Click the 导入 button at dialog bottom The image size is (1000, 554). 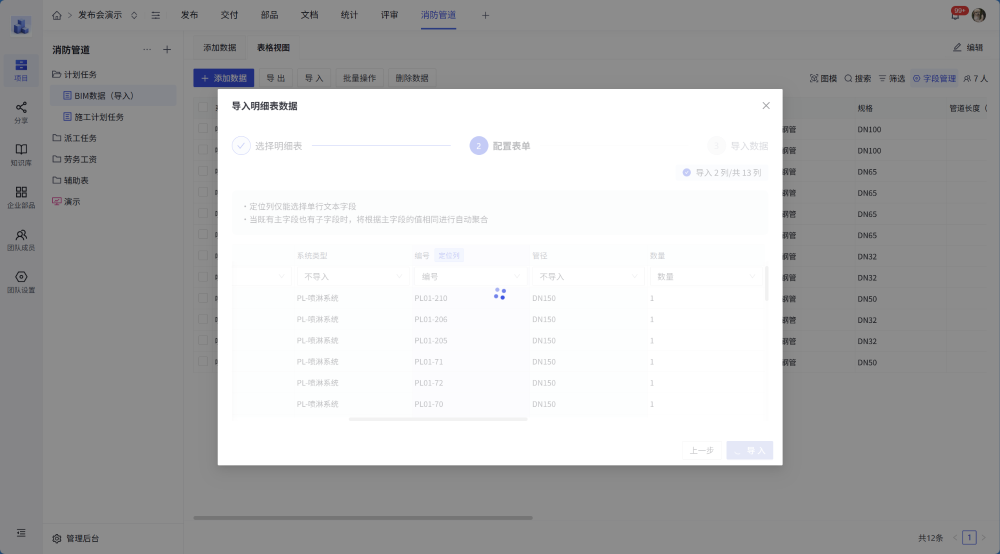pyautogui.click(x=750, y=451)
